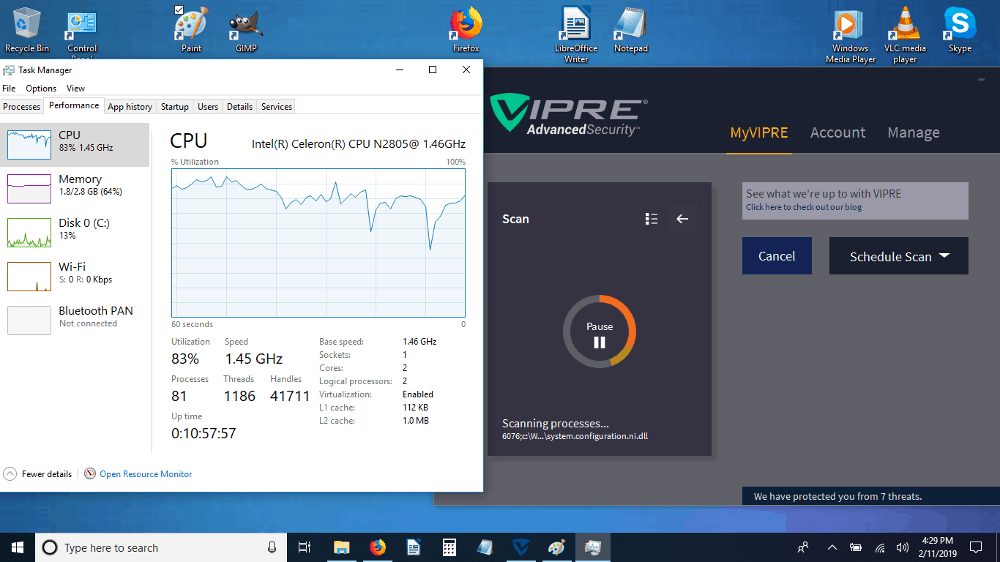This screenshot has height=562, width=1000.
Task: Open the Recycle Bin desktop icon
Action: [x=27, y=30]
